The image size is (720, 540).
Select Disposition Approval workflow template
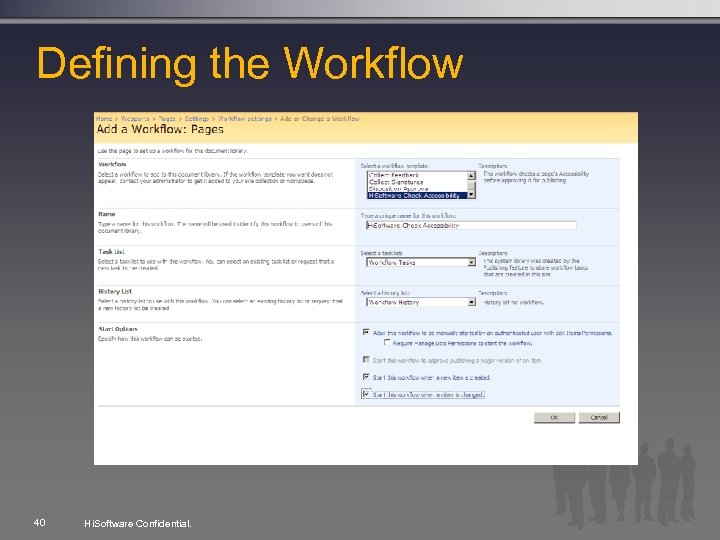pyautogui.click(x=417, y=188)
